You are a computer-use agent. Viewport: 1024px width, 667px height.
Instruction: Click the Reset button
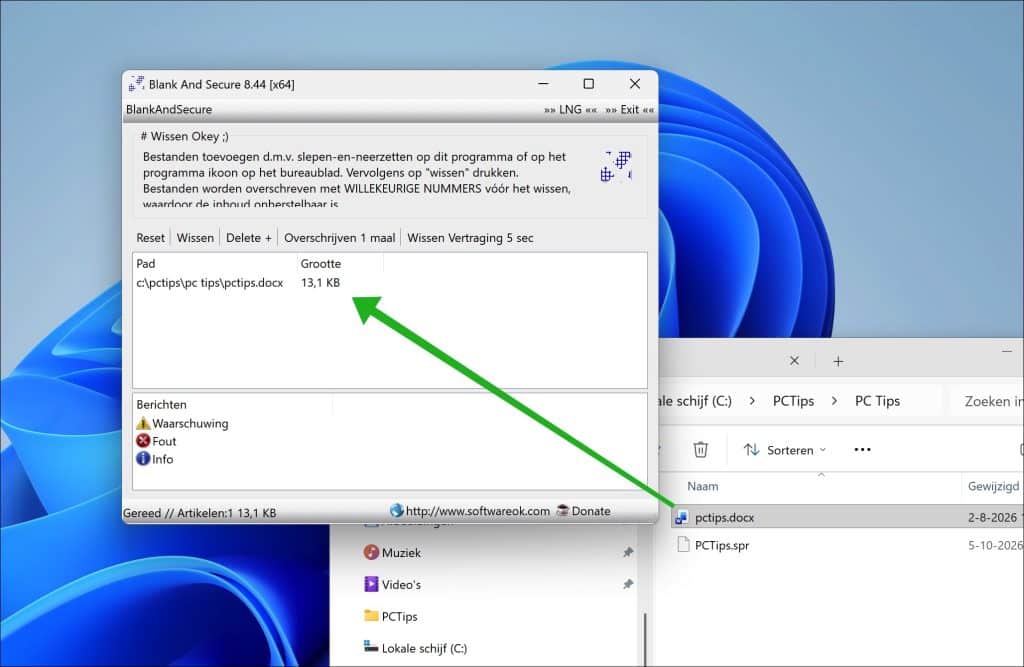150,238
